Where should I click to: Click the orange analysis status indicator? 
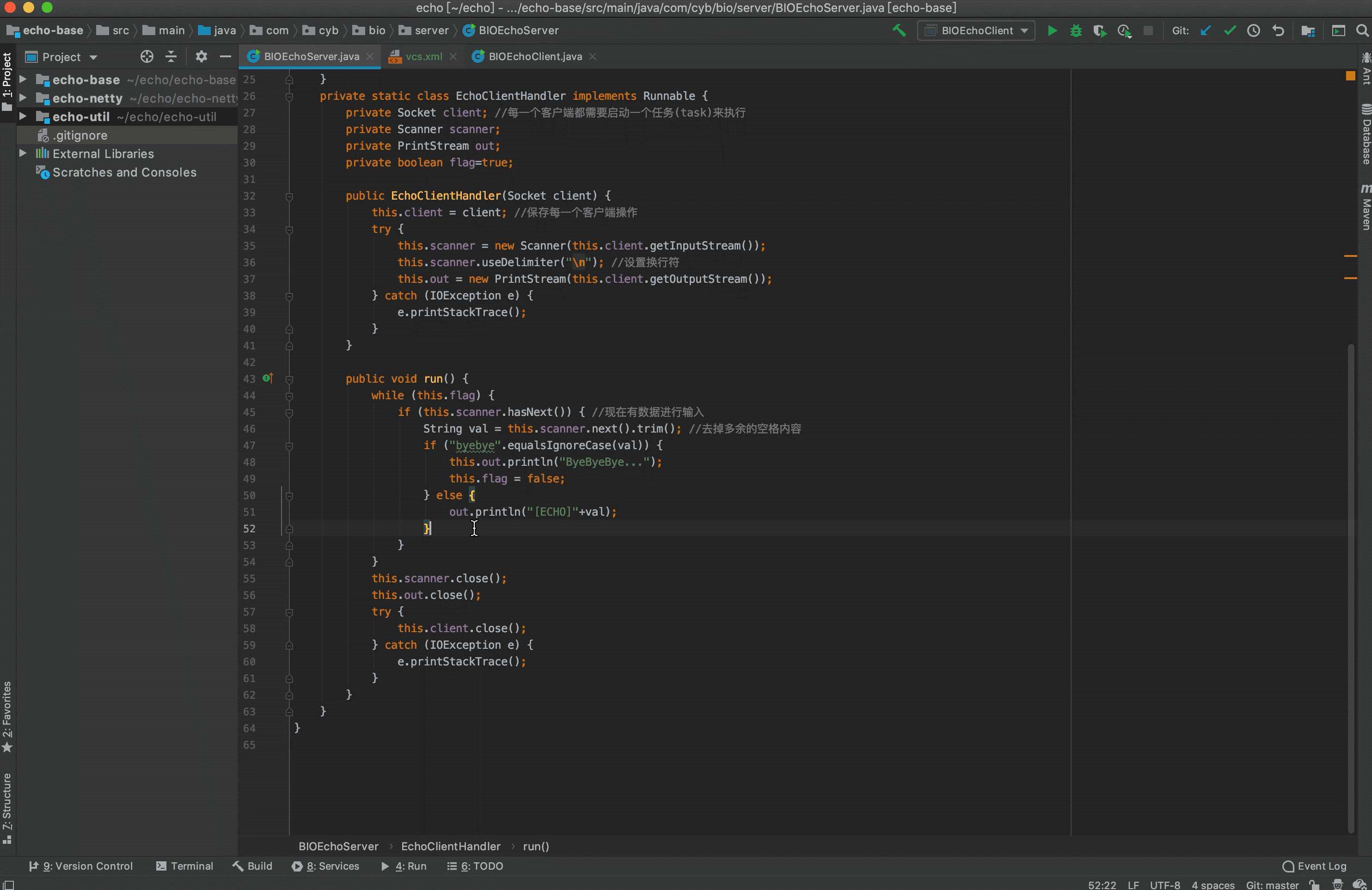pyautogui.click(x=1350, y=75)
